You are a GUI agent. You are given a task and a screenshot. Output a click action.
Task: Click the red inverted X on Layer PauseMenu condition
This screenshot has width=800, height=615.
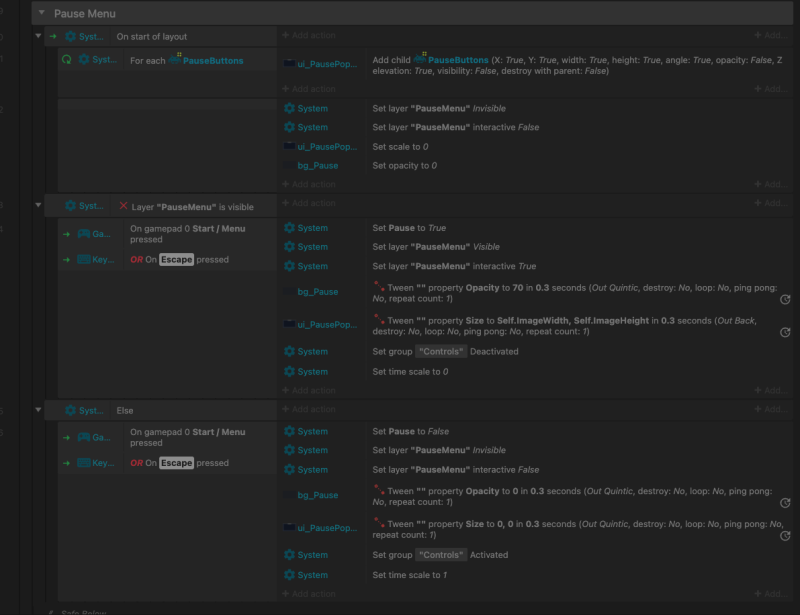[x=123, y=206]
